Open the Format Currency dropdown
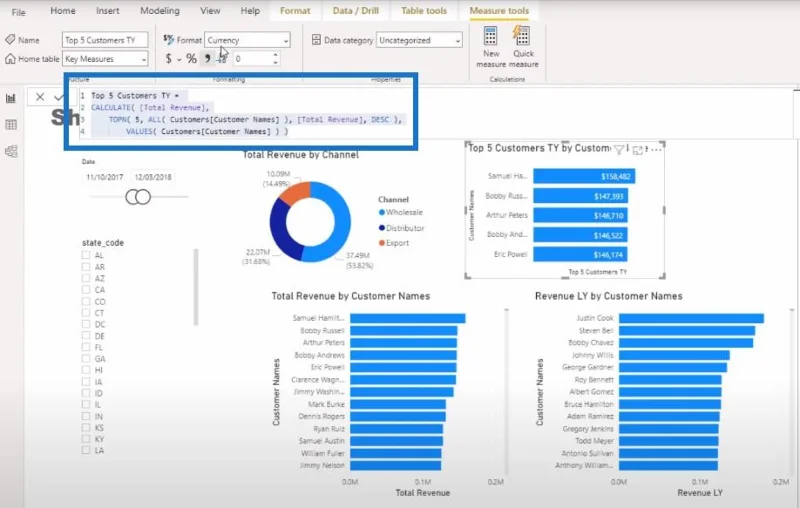Viewport: 800px width, 508px height. point(247,40)
